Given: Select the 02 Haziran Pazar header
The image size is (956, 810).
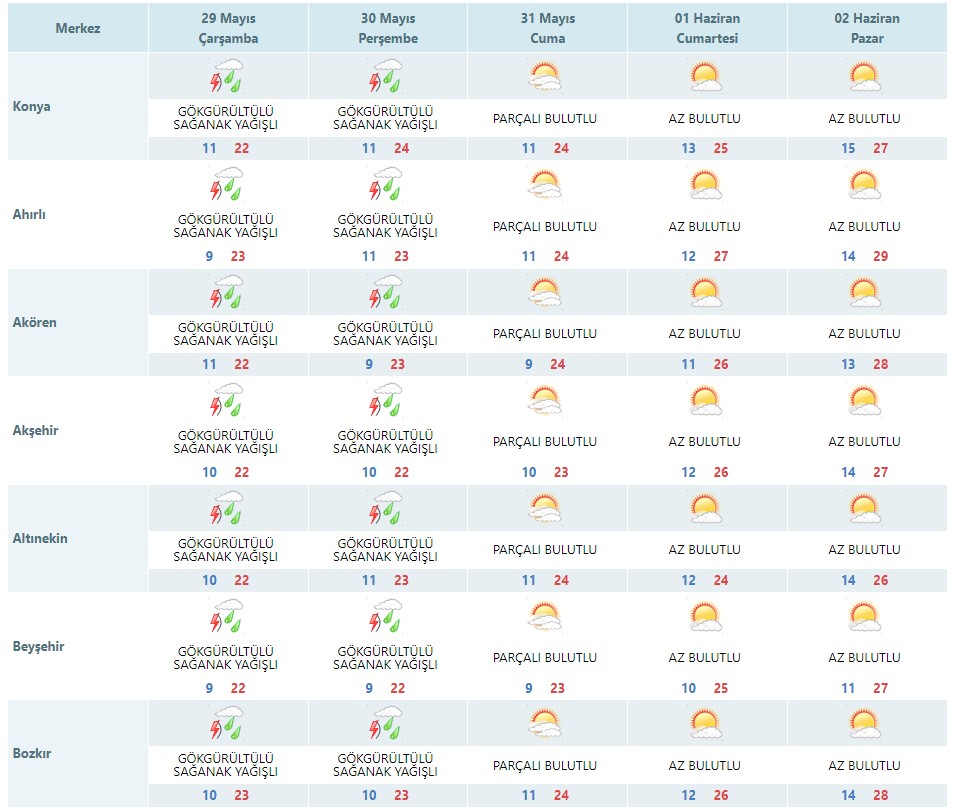Looking at the screenshot, I should pyautogui.click(x=867, y=28).
